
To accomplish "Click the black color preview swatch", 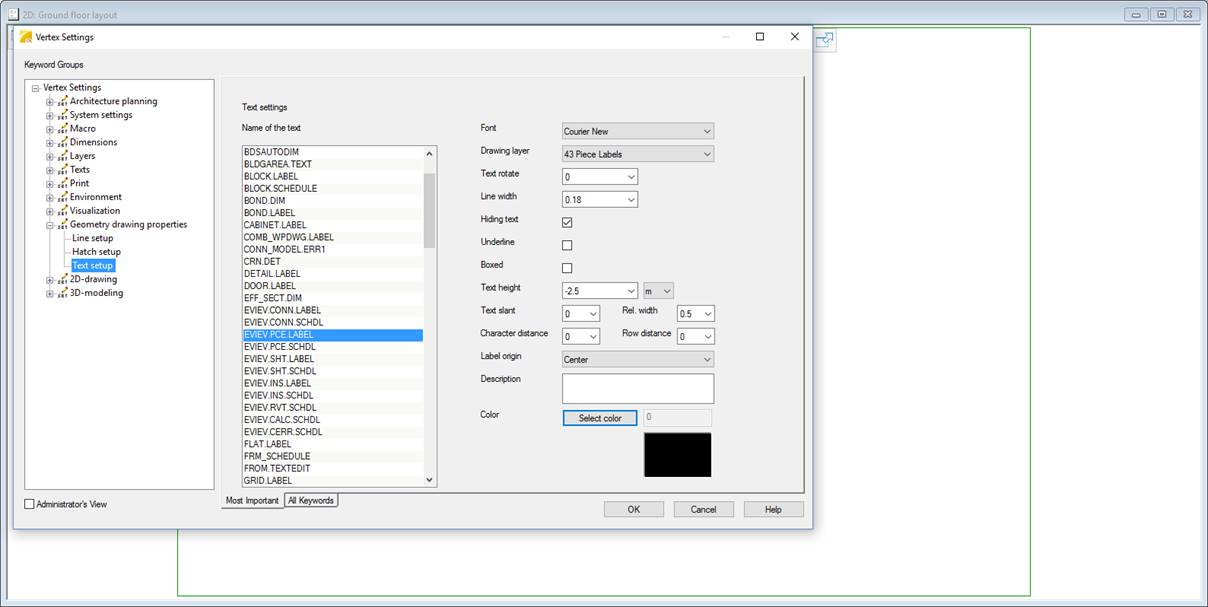I will tap(677, 455).
